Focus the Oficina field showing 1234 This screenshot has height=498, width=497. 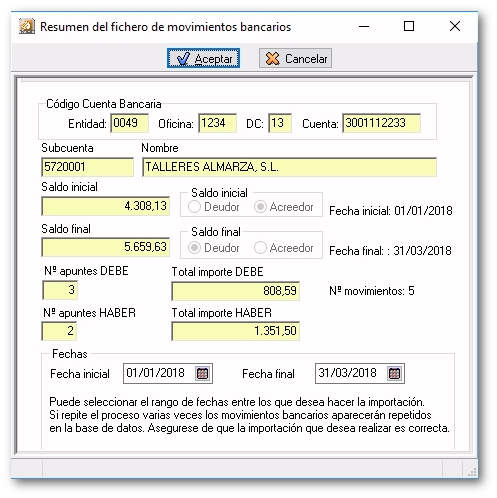point(218,123)
